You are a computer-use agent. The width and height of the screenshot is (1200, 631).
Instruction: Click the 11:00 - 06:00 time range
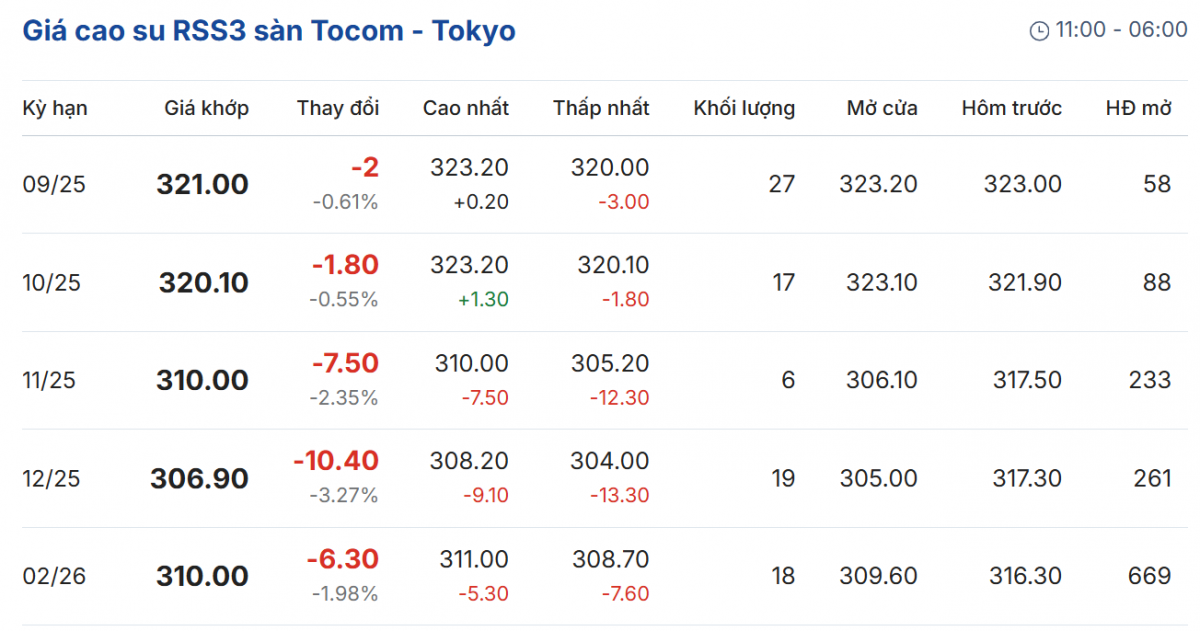tap(1121, 30)
